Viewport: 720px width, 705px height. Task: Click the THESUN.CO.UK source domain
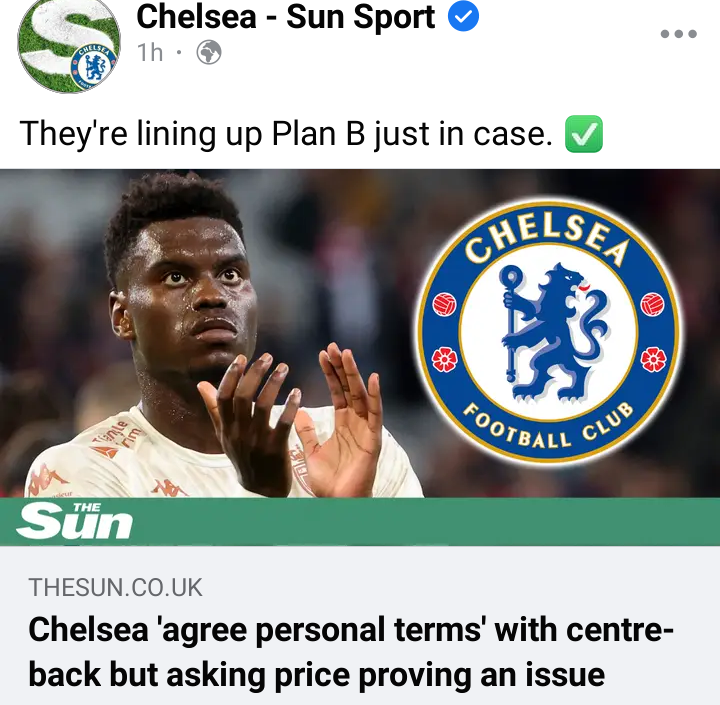(x=115, y=587)
